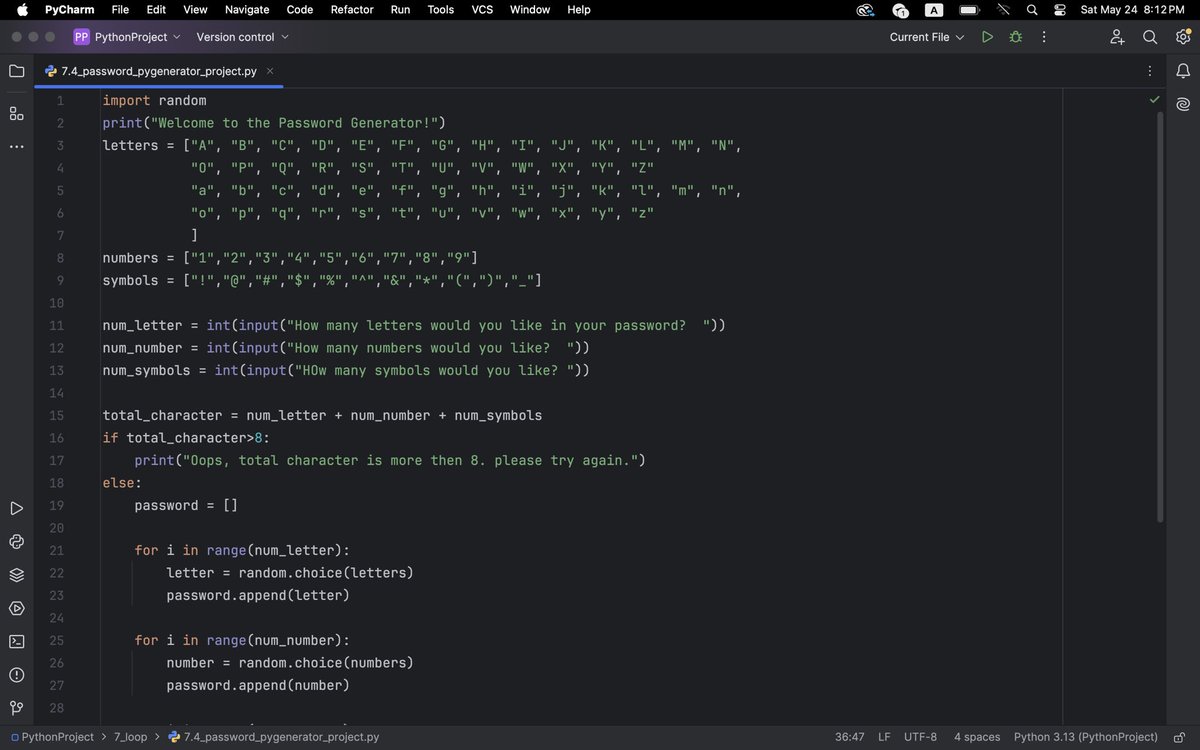Open the Edit menu

[x=156, y=9]
